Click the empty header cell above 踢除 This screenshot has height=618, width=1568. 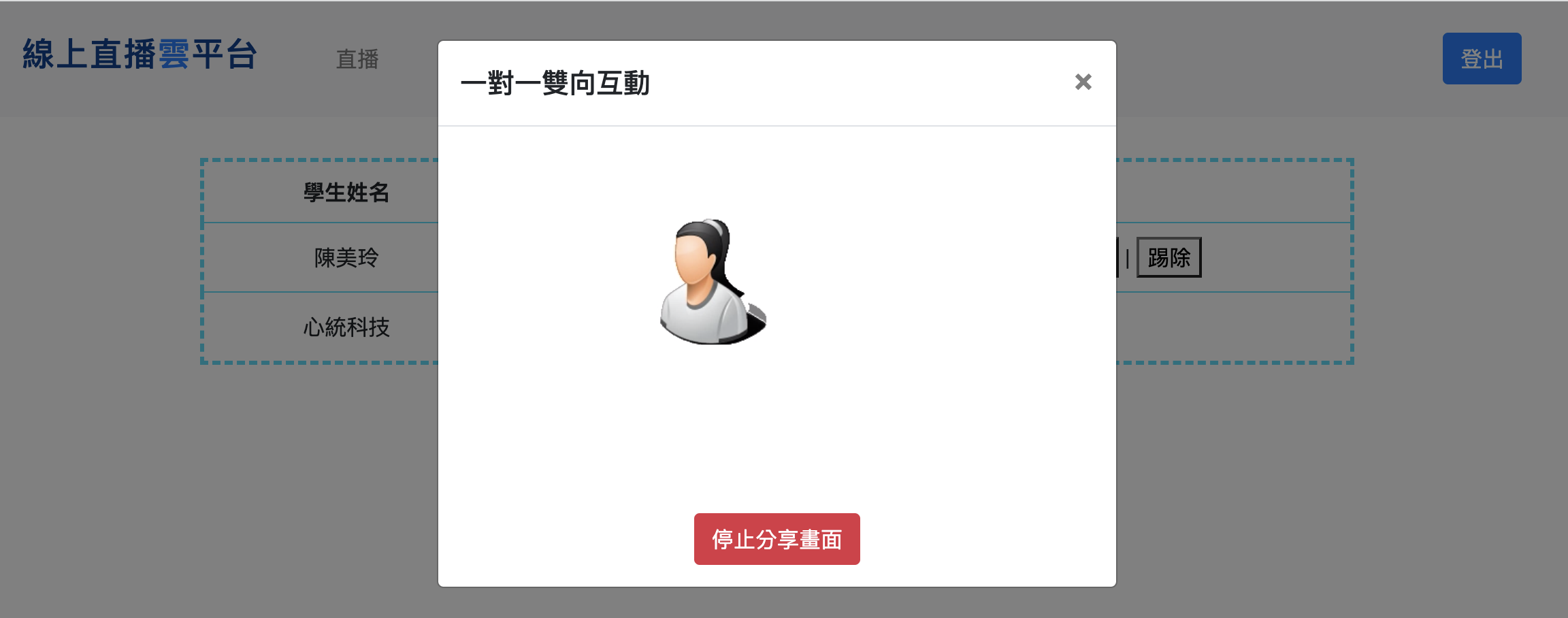[1233, 192]
